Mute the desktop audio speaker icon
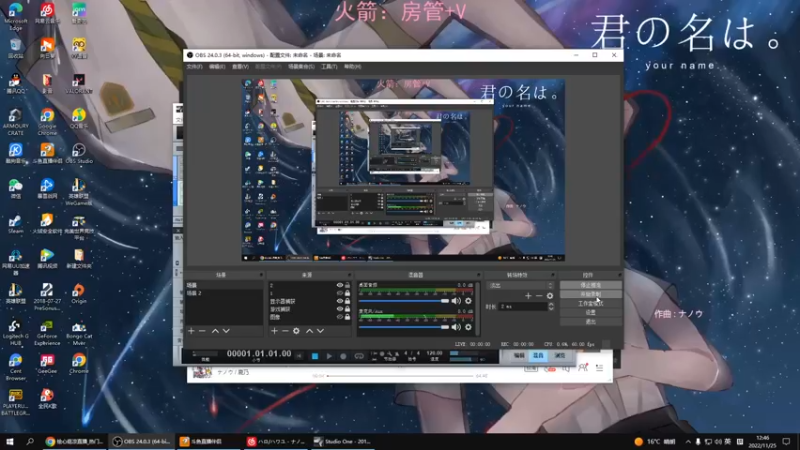The width and height of the screenshot is (800, 450). [456, 301]
